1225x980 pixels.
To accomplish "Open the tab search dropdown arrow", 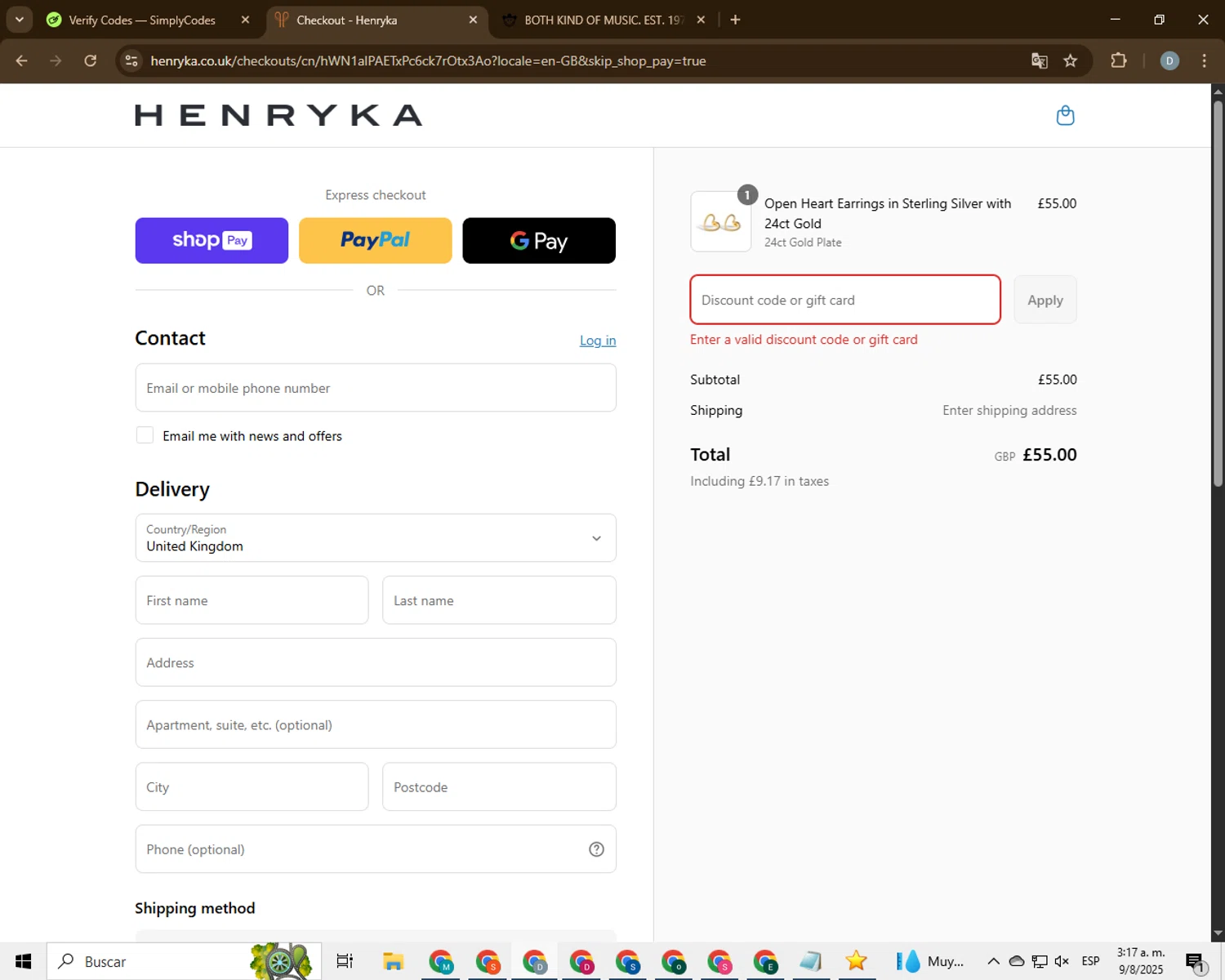I will click(x=19, y=20).
